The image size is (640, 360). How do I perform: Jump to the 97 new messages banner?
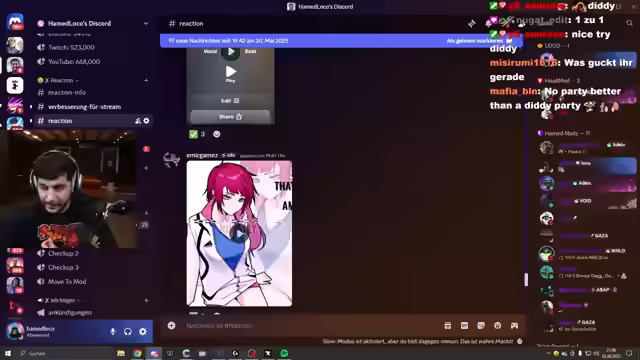229,41
